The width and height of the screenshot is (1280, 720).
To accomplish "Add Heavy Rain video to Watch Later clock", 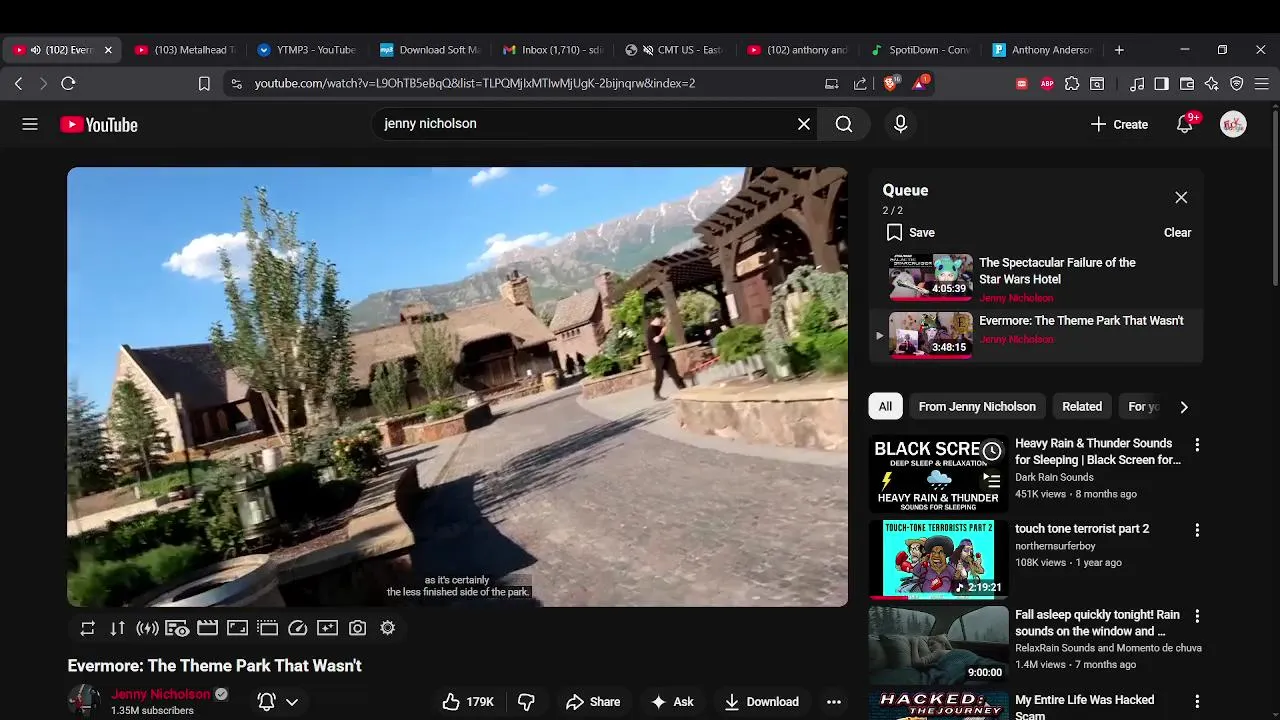I will (x=992, y=451).
